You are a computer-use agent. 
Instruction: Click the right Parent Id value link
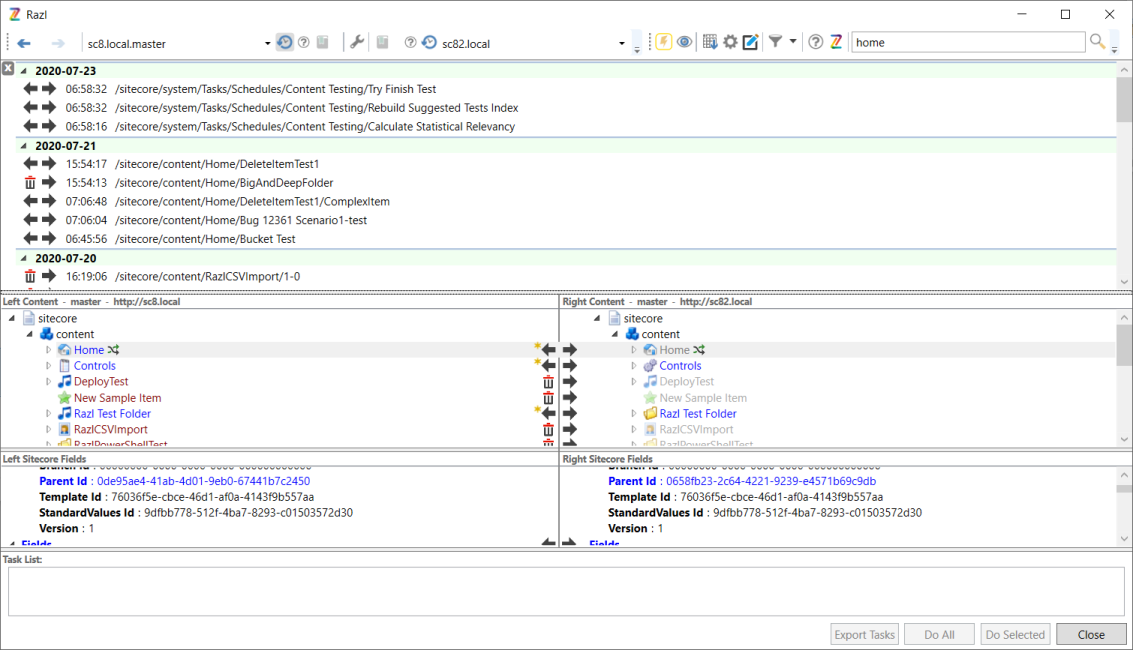coord(771,481)
